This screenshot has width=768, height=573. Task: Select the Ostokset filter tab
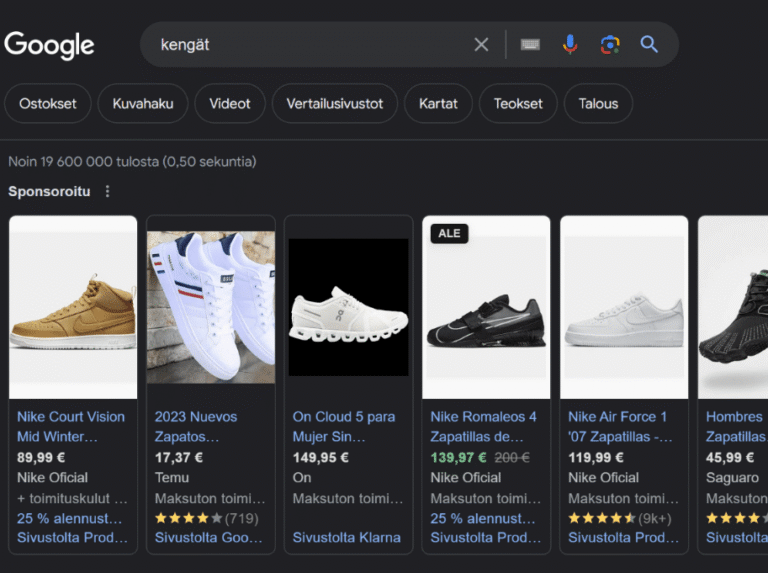48,103
